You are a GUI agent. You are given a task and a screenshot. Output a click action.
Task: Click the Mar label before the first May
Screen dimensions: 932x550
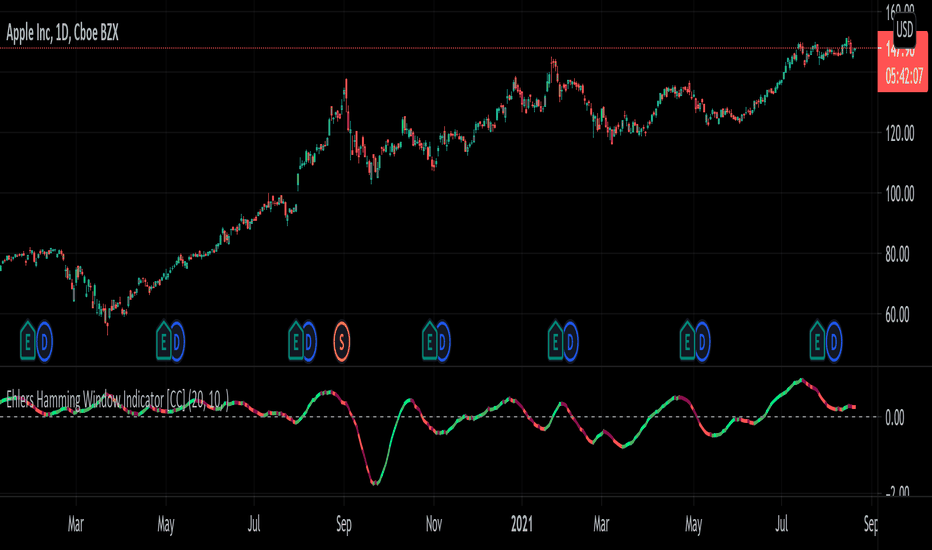(x=75, y=524)
